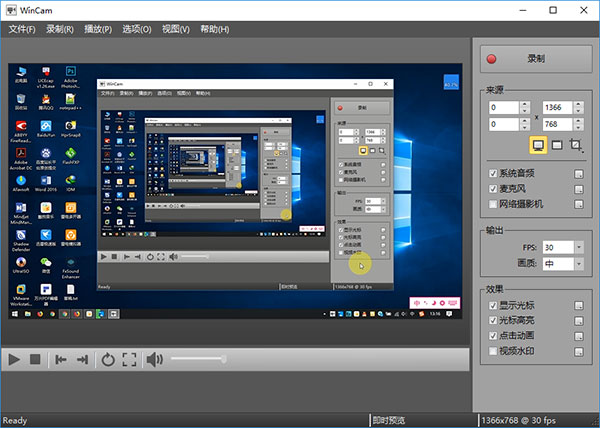Open the 选项(O) menu
600x428 pixels.
(x=137, y=29)
